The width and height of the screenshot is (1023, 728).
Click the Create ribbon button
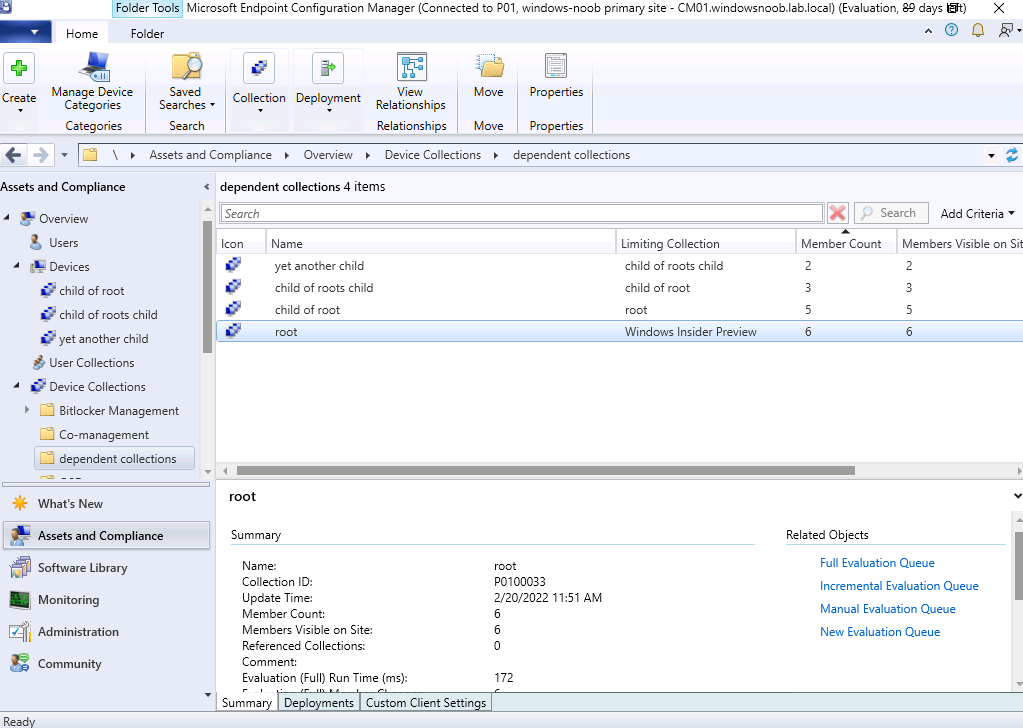[19, 82]
